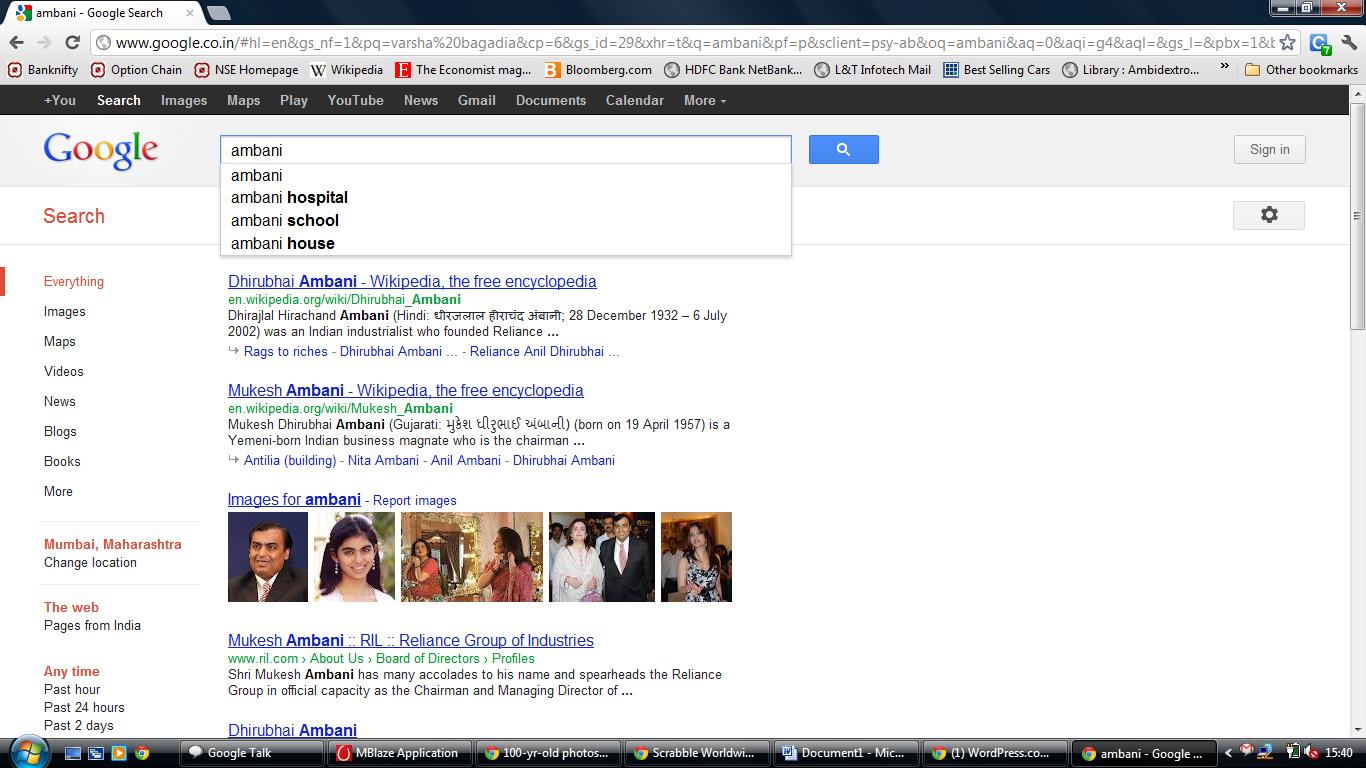Show hidden bookmarks using the chevron
Screen dimensions: 1366x768
pos(1224,68)
